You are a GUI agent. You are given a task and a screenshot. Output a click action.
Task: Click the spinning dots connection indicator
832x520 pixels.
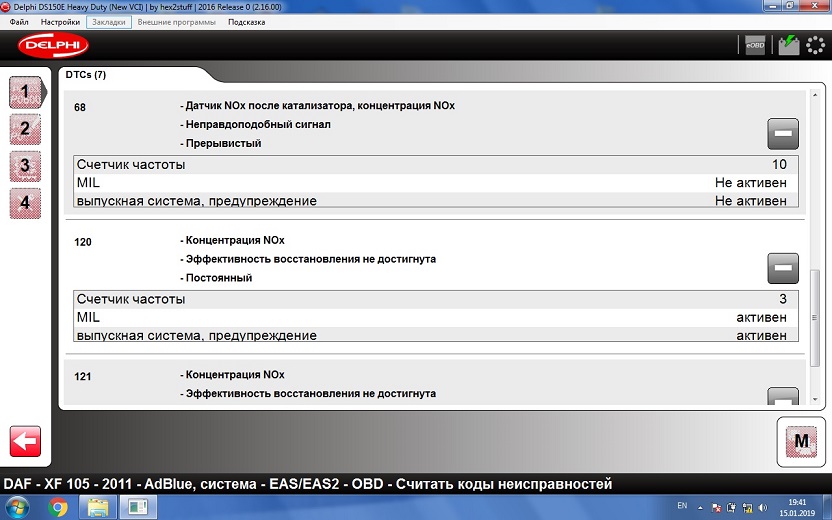coord(816,45)
